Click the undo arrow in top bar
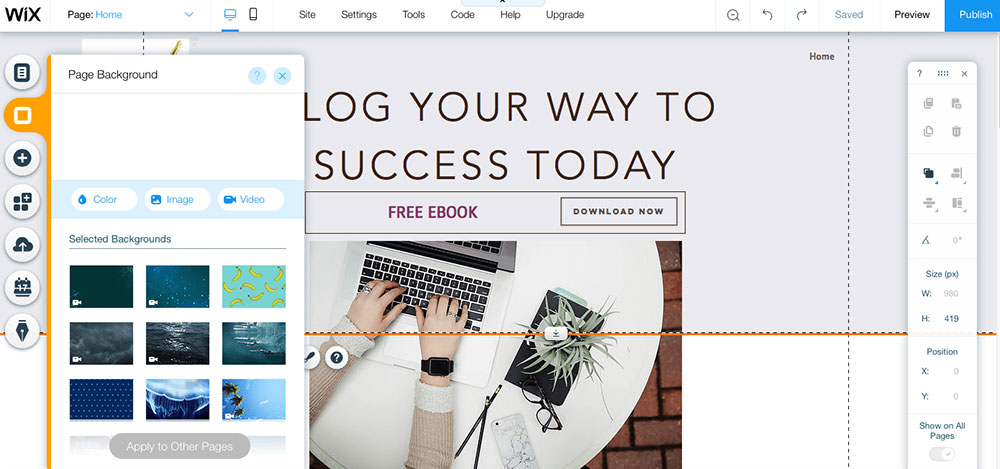Screen dimensions: 1000x469 click(x=767, y=15)
